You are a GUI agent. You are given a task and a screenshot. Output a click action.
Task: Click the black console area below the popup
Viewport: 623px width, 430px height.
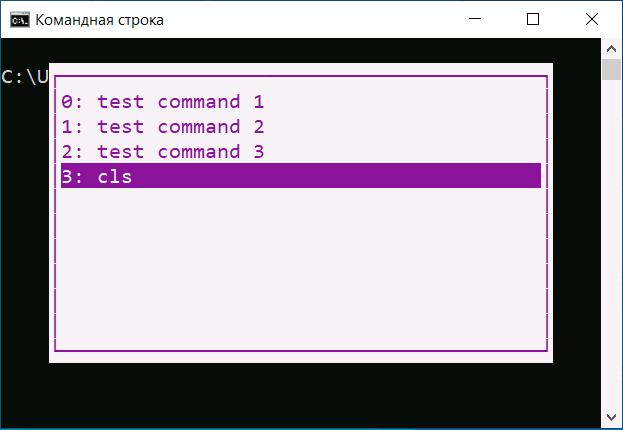tap(301, 393)
